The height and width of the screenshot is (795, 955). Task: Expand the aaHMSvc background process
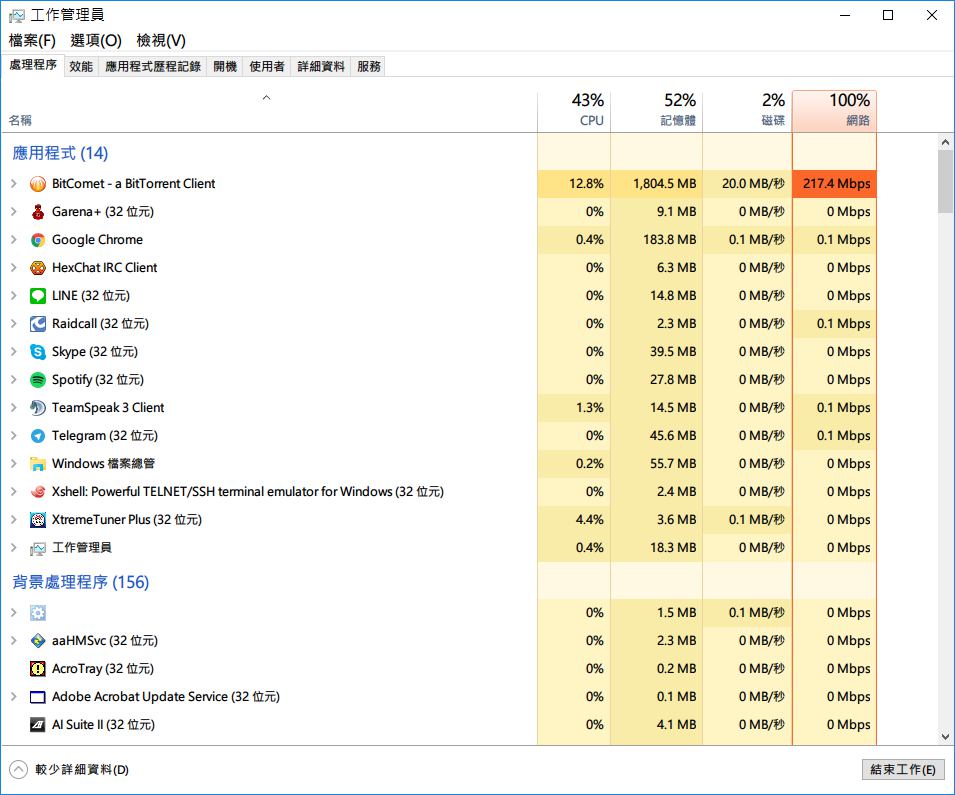coord(13,640)
